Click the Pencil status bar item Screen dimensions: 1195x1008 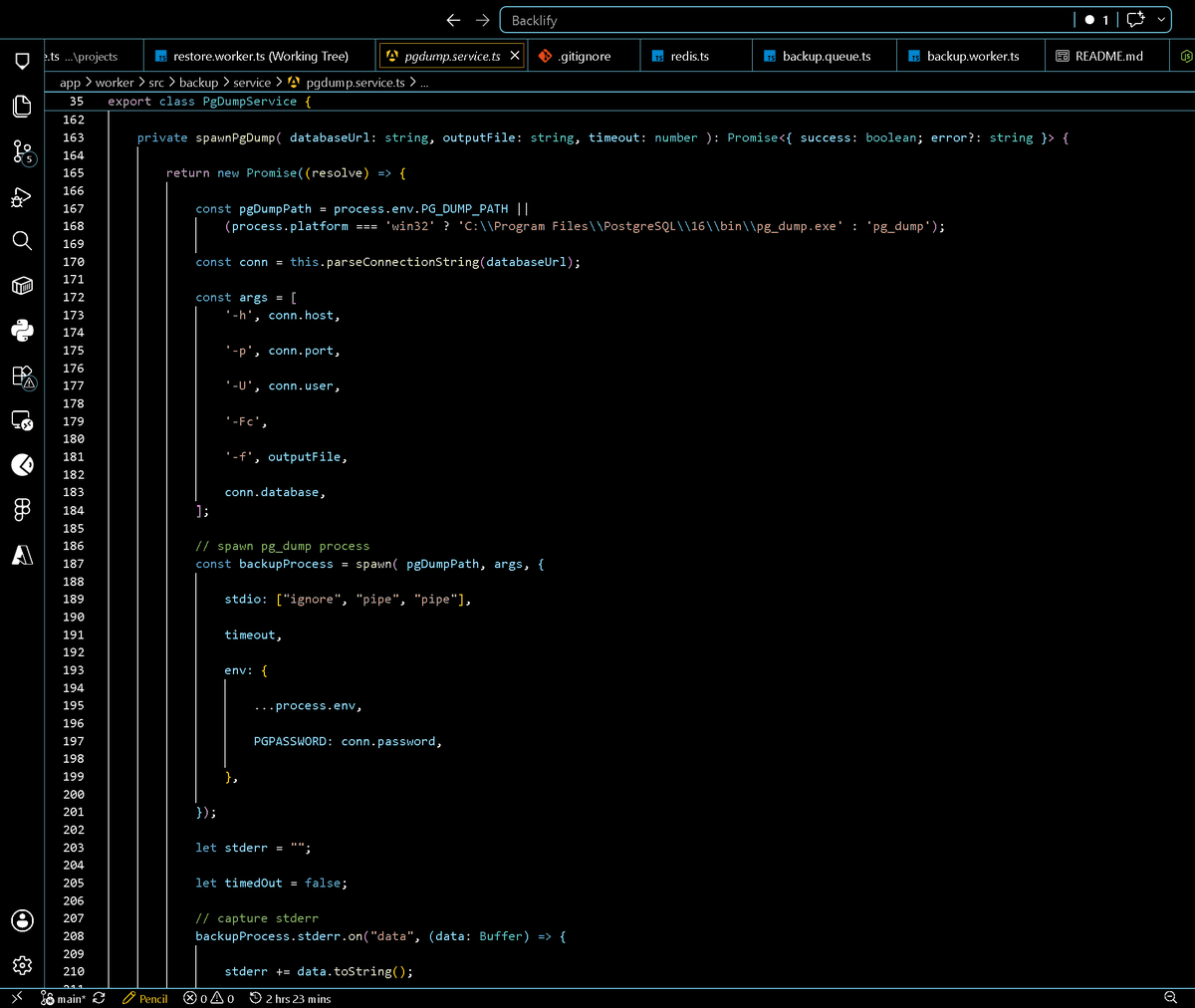pyautogui.click(x=145, y=998)
